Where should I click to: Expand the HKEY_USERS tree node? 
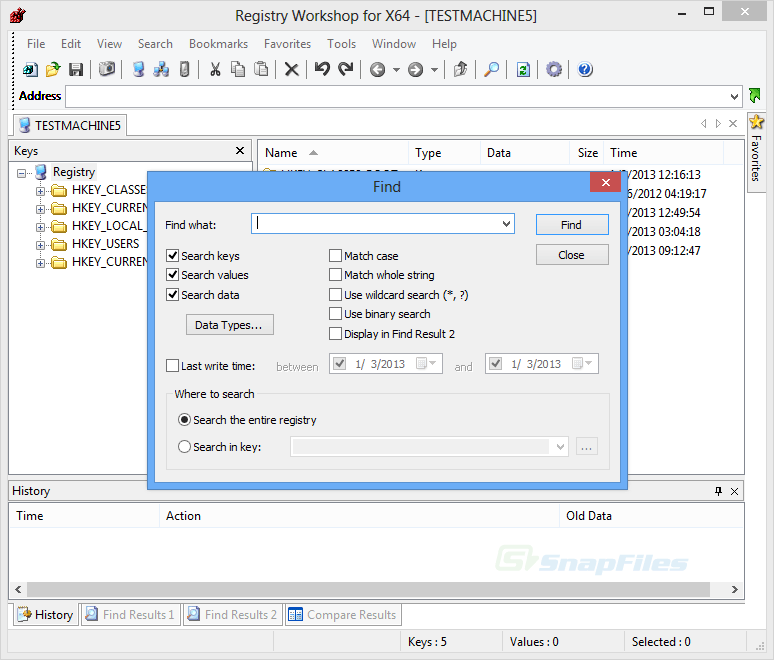40,245
